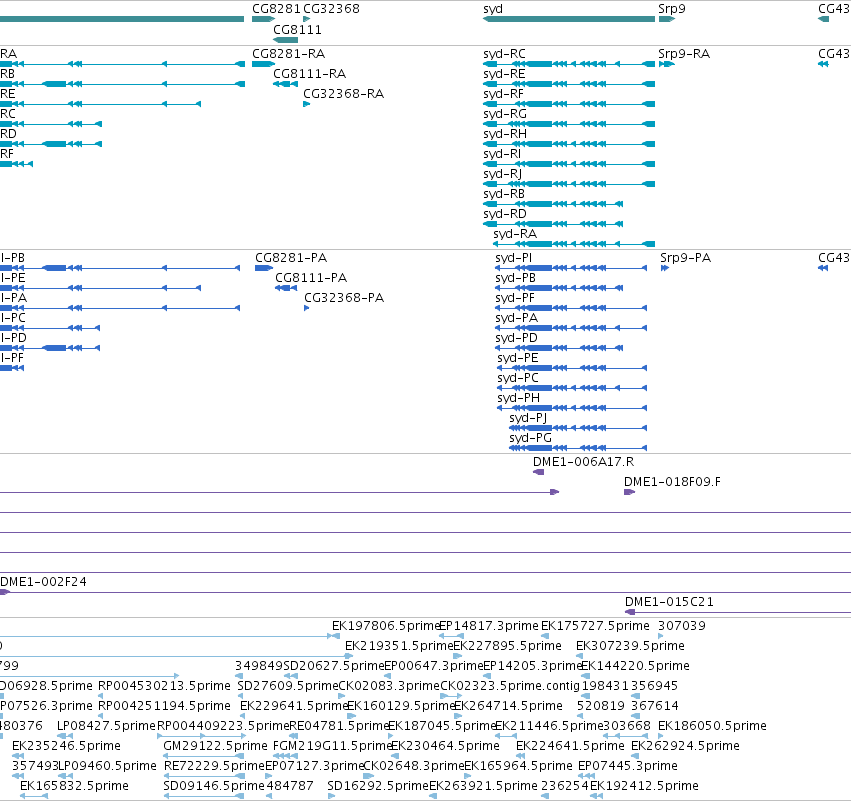
Task: Click EST EK144220.5prime
Action: click(635, 666)
